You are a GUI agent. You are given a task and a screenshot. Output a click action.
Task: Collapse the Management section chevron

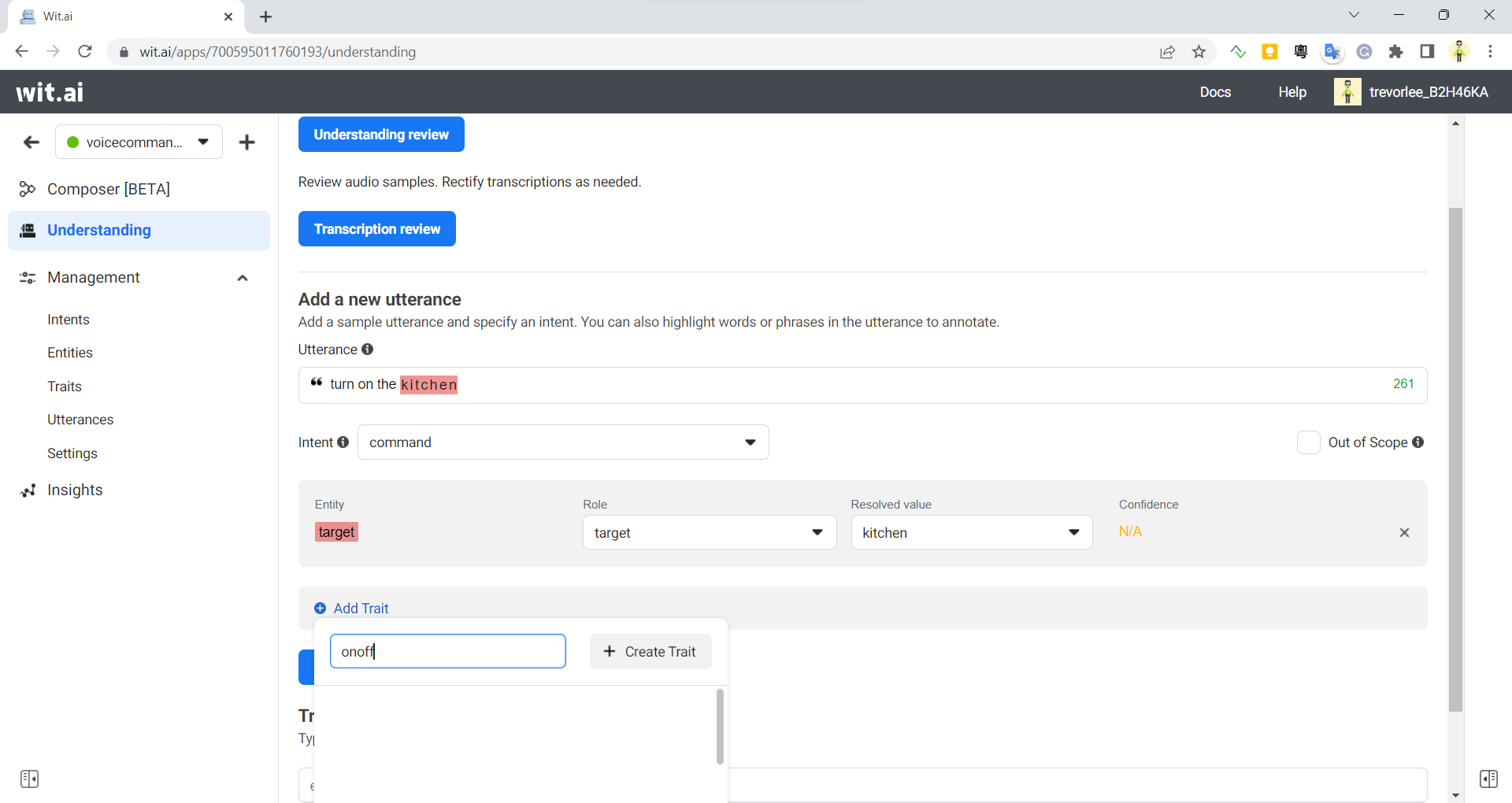[x=243, y=278]
